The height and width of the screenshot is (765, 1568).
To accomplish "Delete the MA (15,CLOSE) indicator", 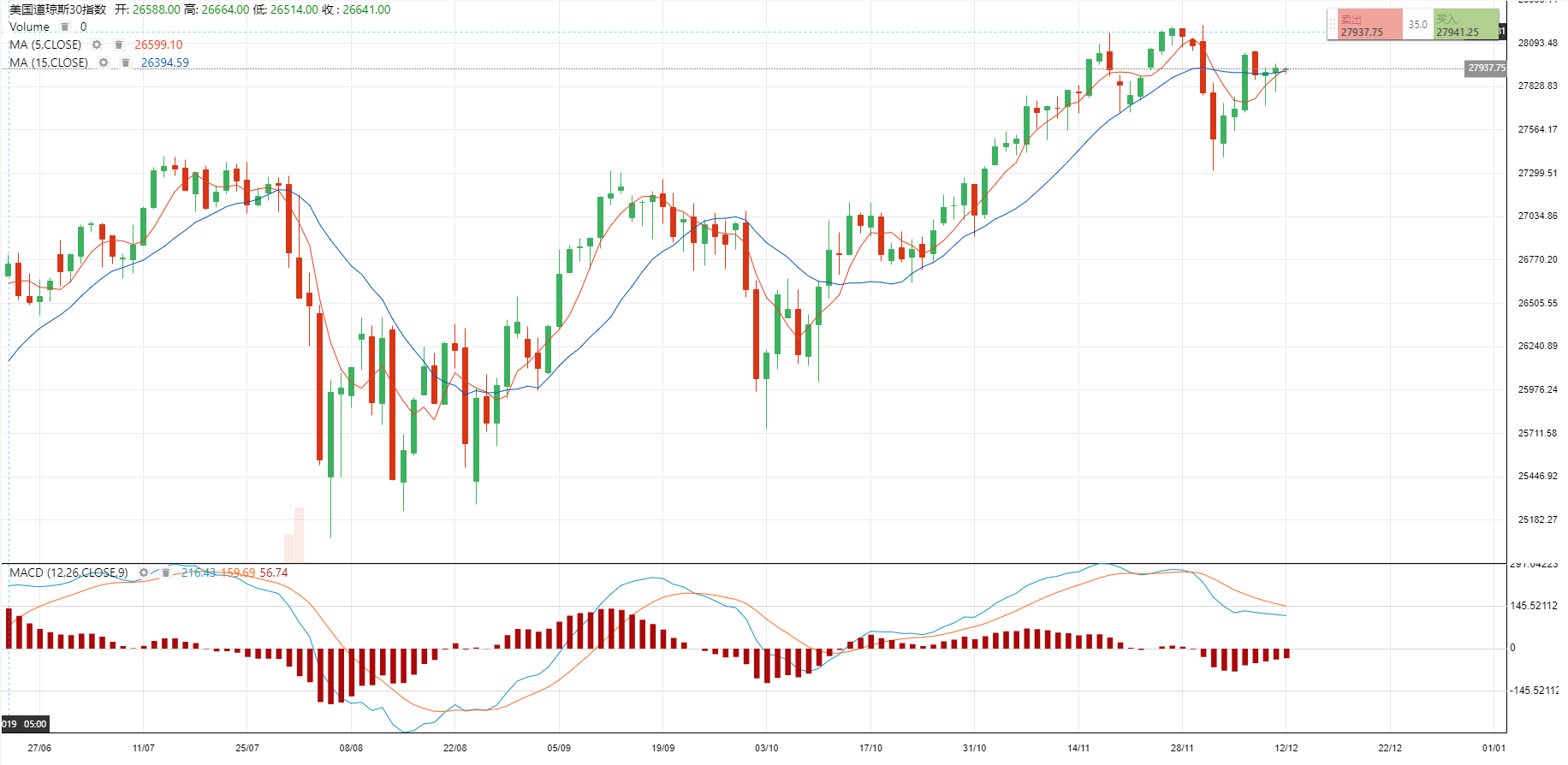I will (x=126, y=62).
